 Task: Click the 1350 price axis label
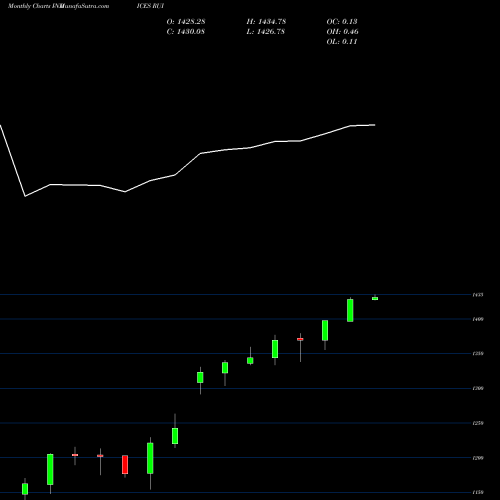pos(478,353)
